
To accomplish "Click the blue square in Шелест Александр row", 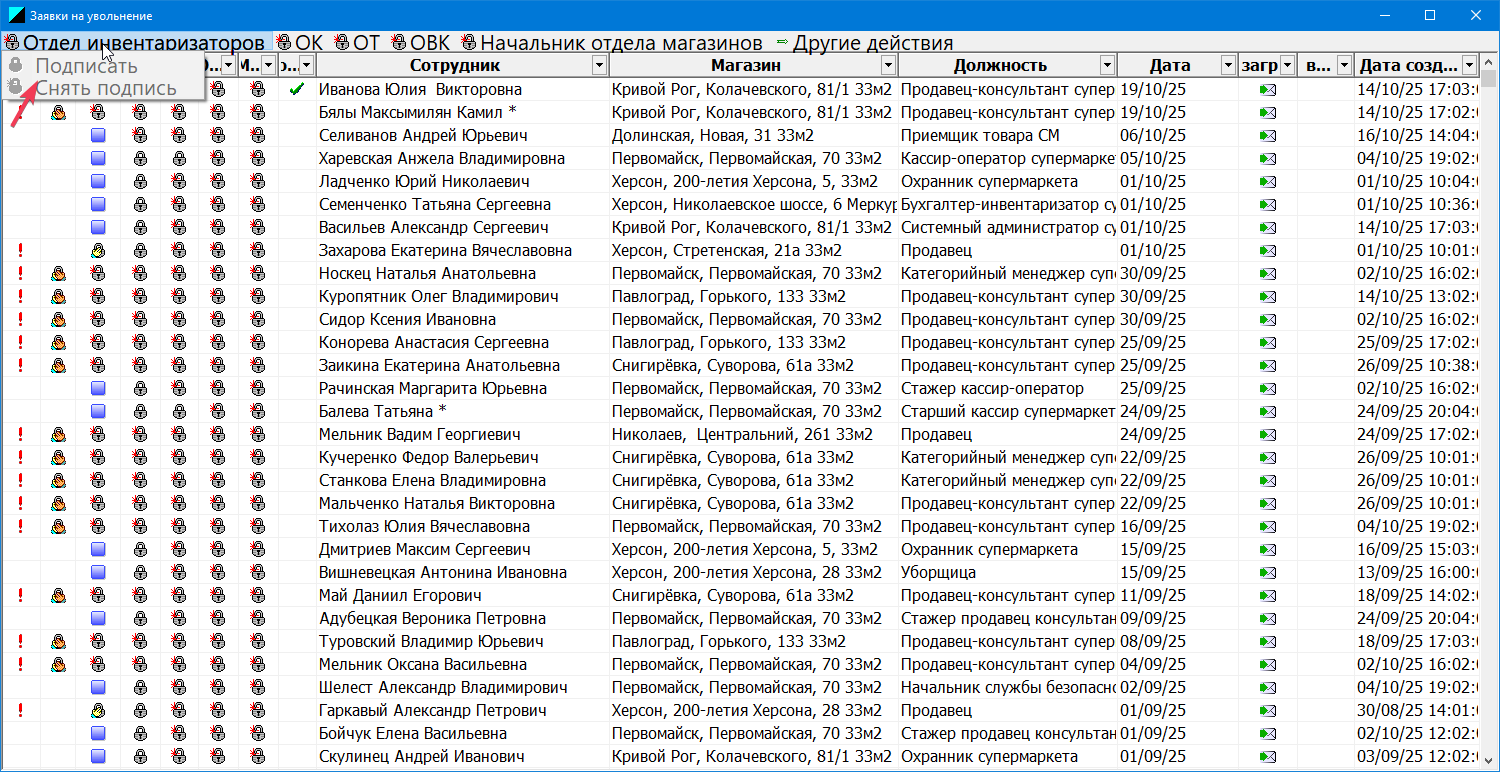I will coord(98,687).
